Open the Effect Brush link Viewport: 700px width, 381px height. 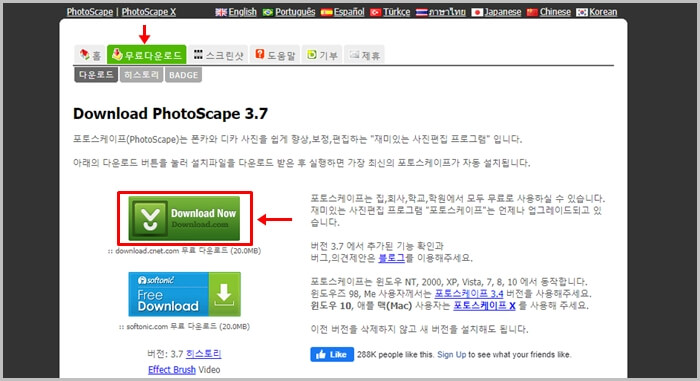coord(172,369)
